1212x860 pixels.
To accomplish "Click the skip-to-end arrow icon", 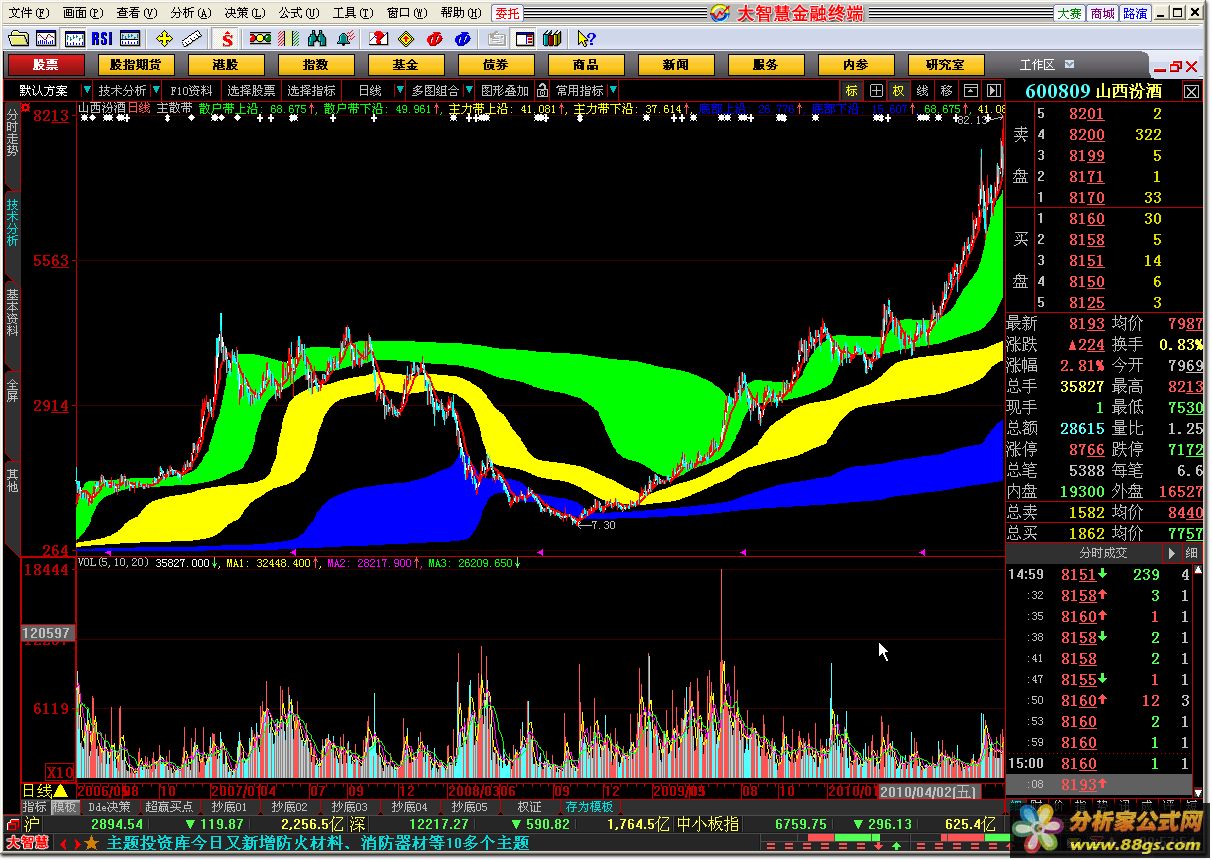I will coord(993,90).
